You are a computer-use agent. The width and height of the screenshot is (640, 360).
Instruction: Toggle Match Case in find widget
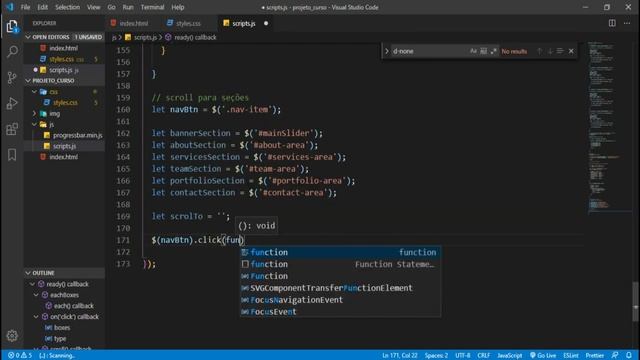pos(473,51)
